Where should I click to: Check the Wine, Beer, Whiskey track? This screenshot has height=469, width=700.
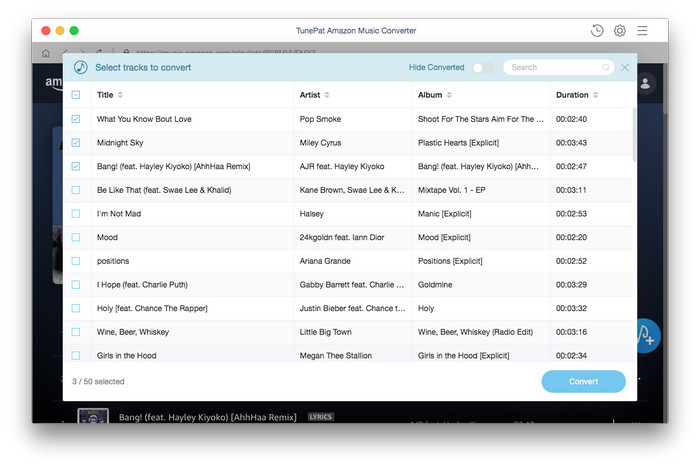coord(76,332)
